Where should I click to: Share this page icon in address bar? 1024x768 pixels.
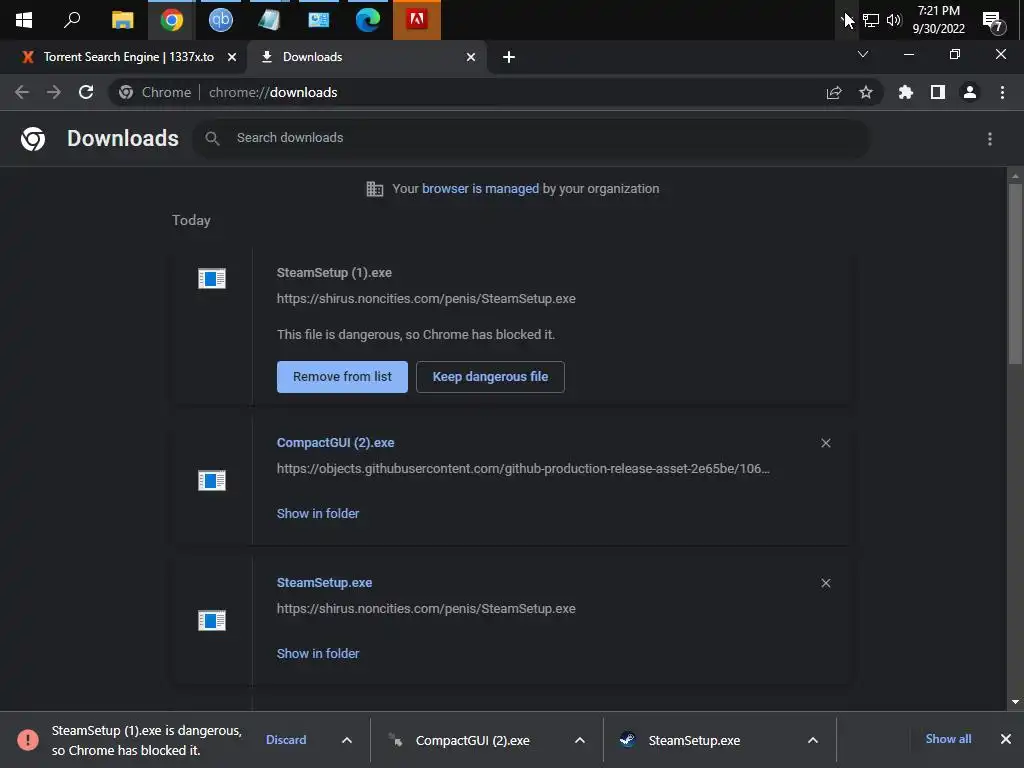834,92
